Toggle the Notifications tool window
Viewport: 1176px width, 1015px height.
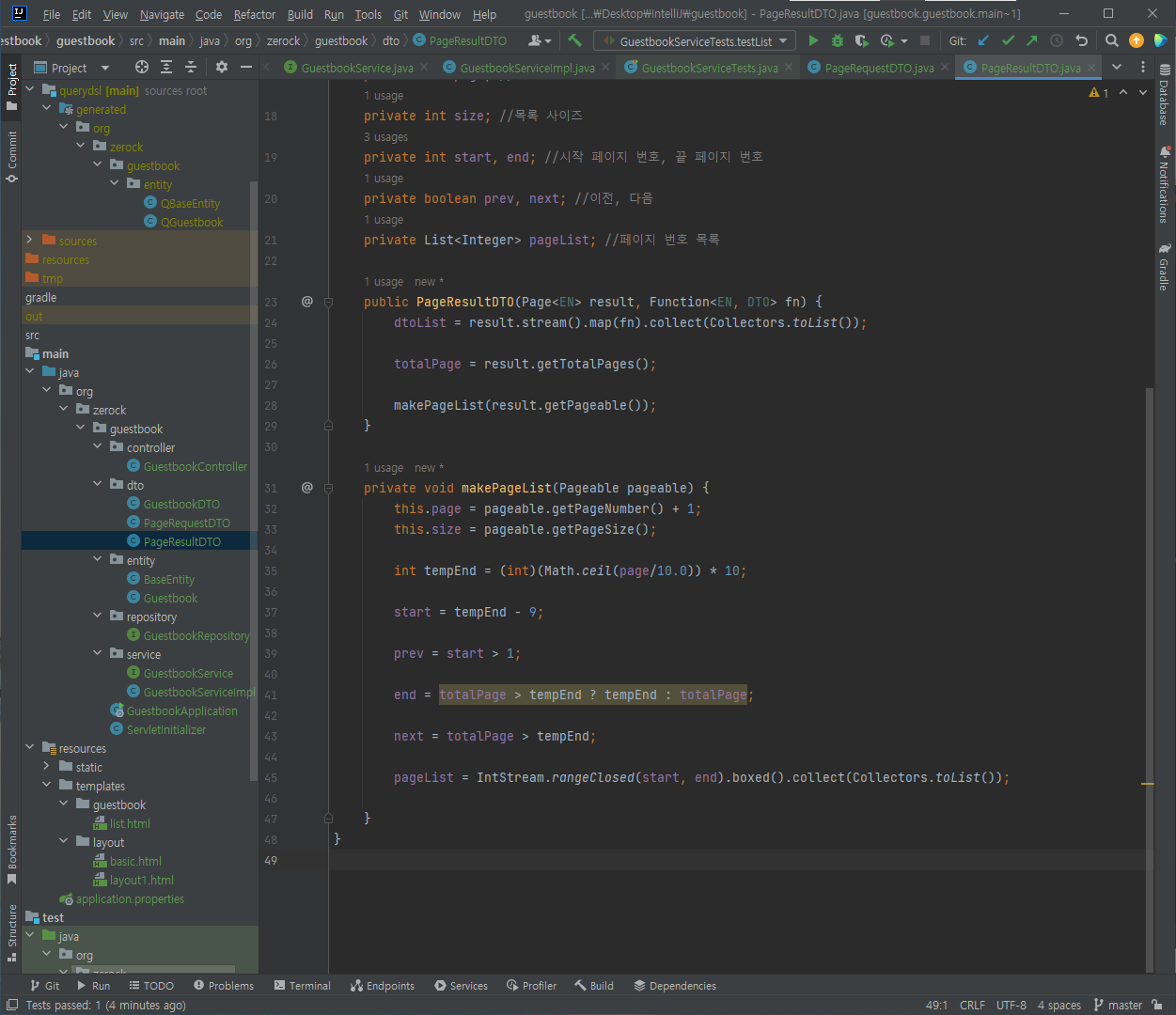tap(1165, 184)
